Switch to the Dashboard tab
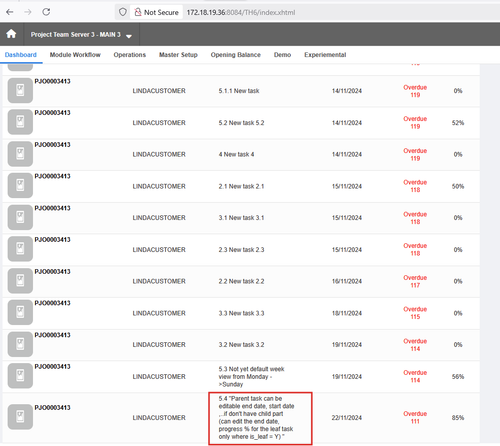This screenshot has width=500, height=446. pos(21,55)
